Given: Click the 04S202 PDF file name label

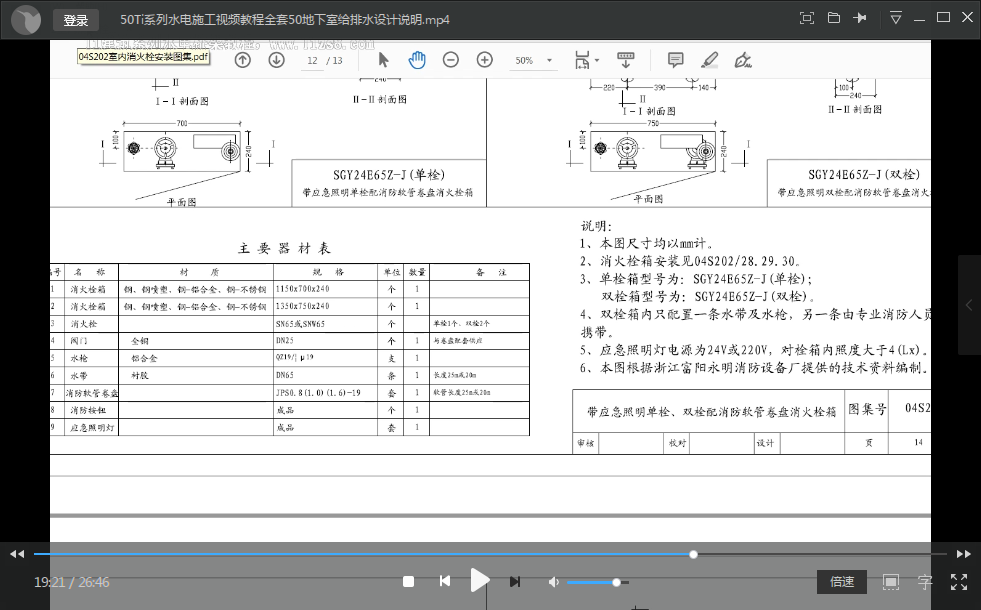Looking at the screenshot, I should 143,57.
